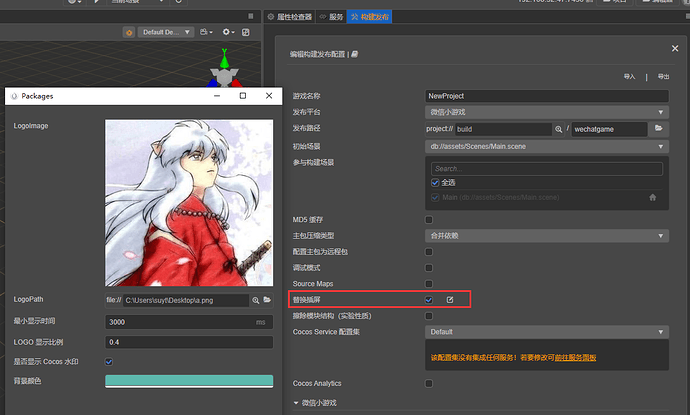Click the wechatgame folder name field
The image size is (690, 415).
click(609, 129)
